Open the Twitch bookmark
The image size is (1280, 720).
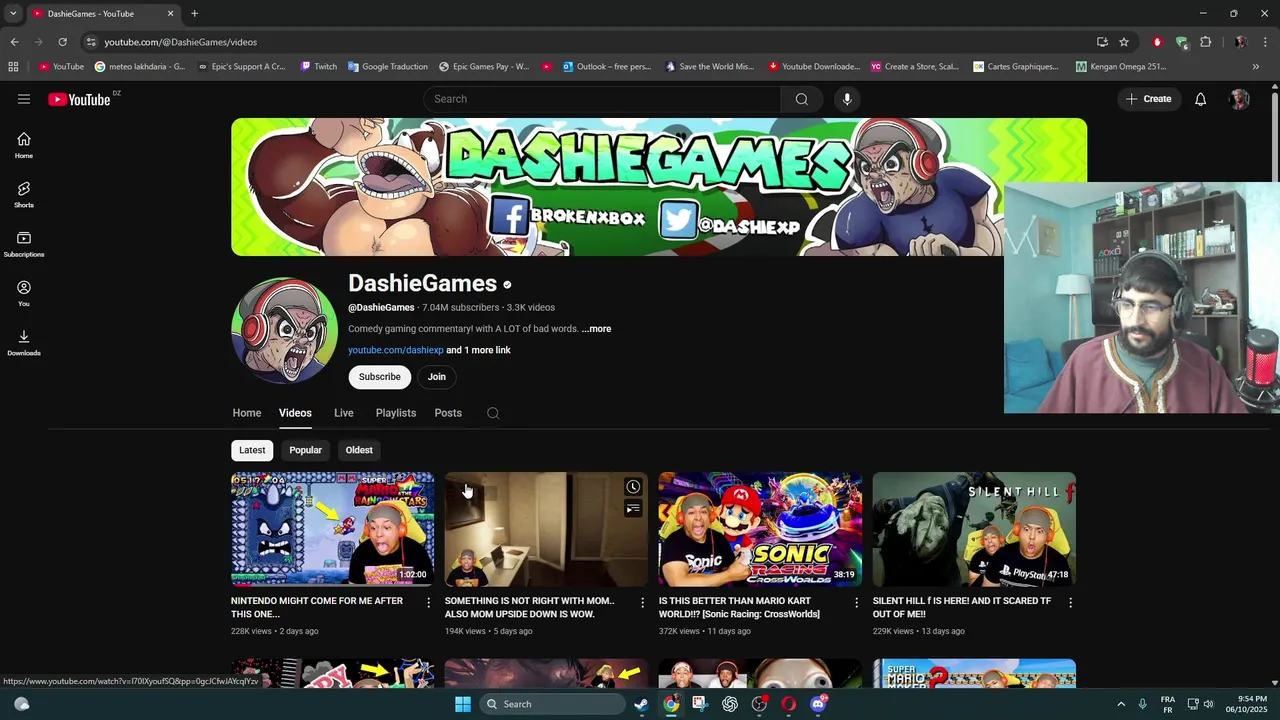tap(319, 67)
